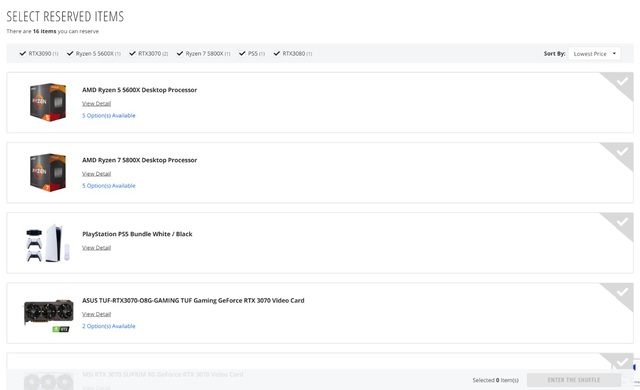Click the AMD Ryzen 5 5600X Desktop Processor title

tap(140, 90)
